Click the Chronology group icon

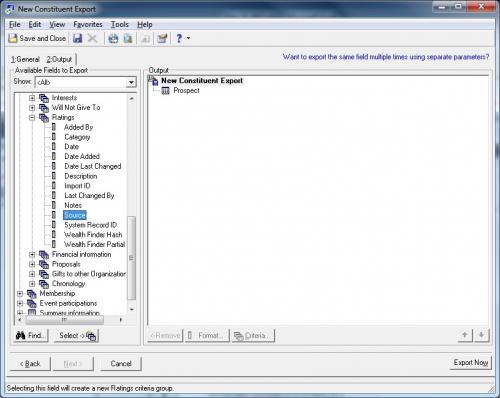[x=44, y=284]
